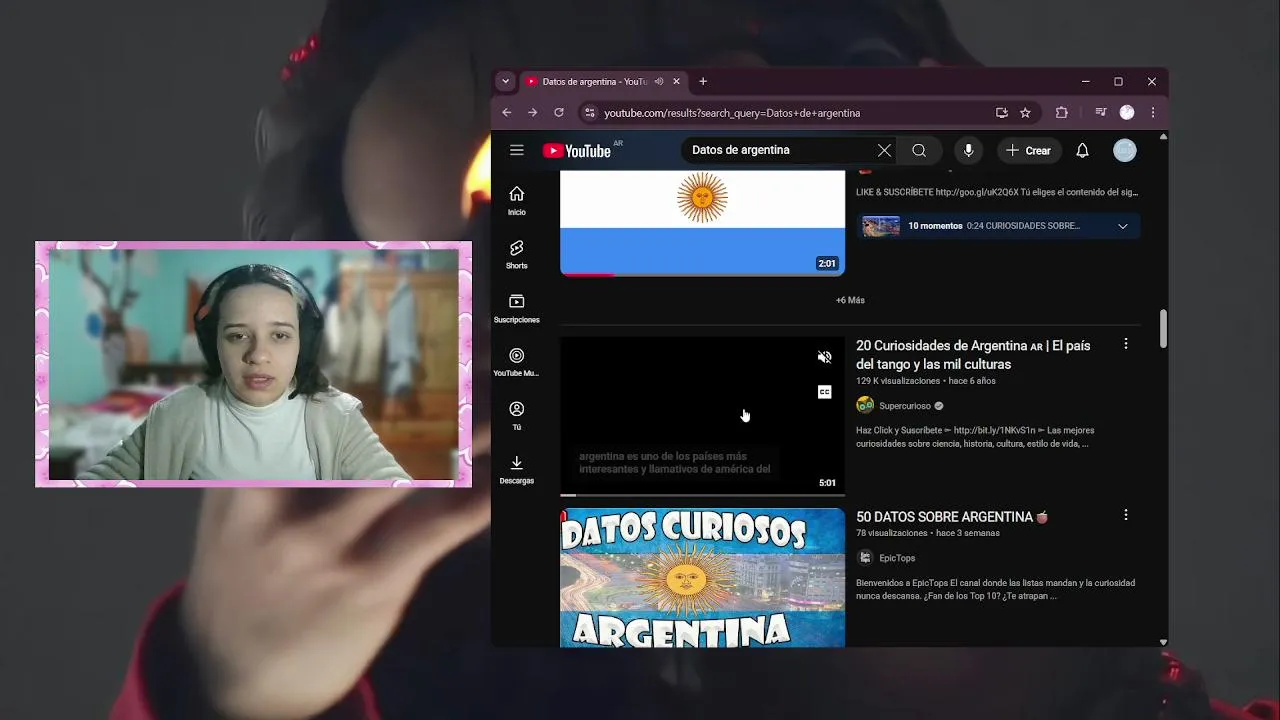This screenshot has height=720, width=1280.
Task: Open the Chrome three-dot menu
Action: 1153,113
